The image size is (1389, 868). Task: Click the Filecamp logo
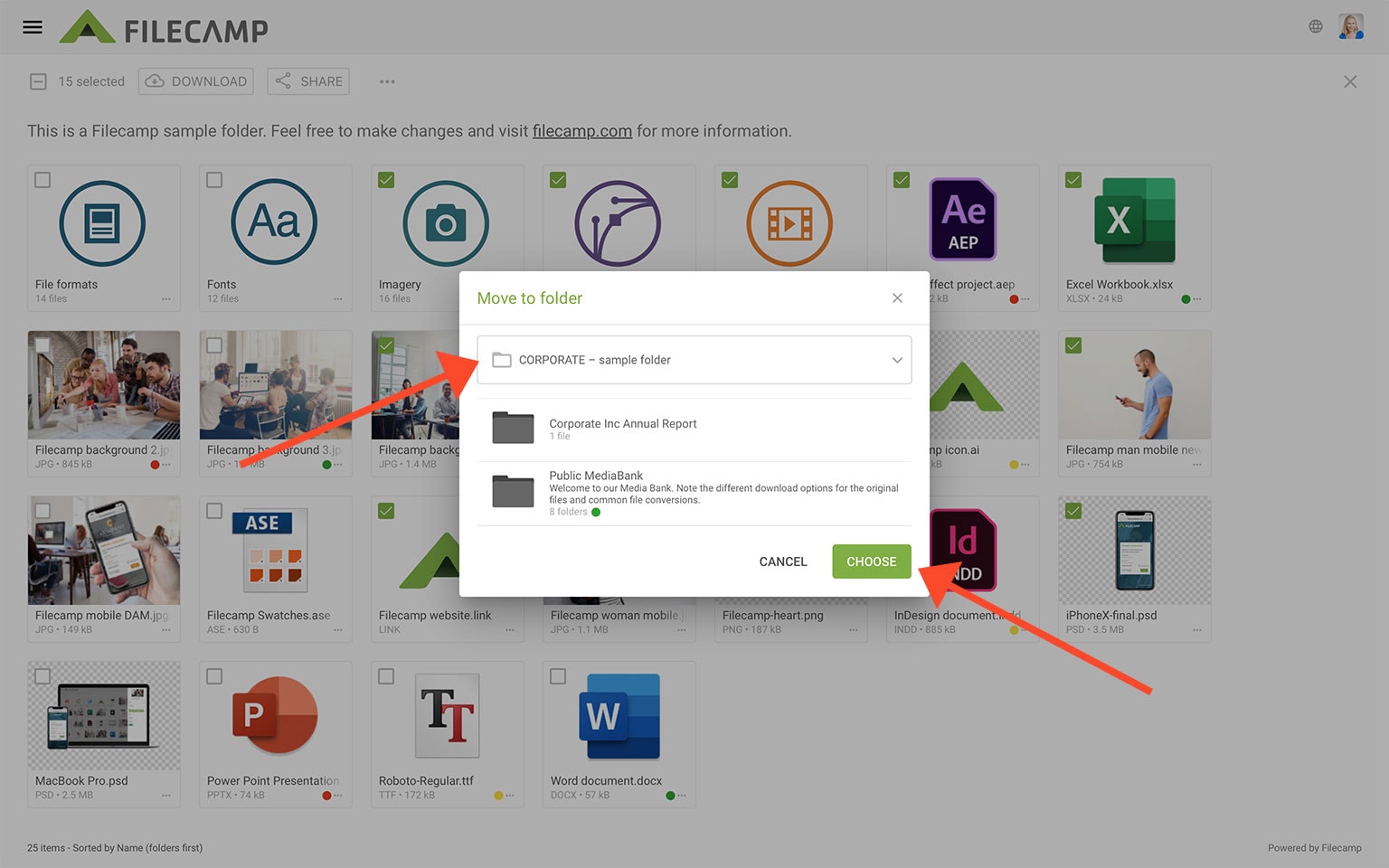[164, 28]
